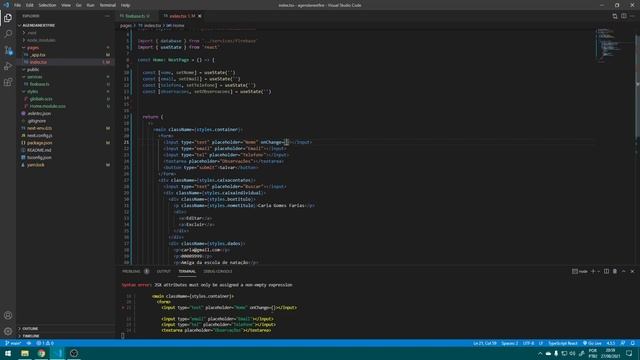Open the Selection menu
This screenshot has width=640, height=360.
click(47, 5)
